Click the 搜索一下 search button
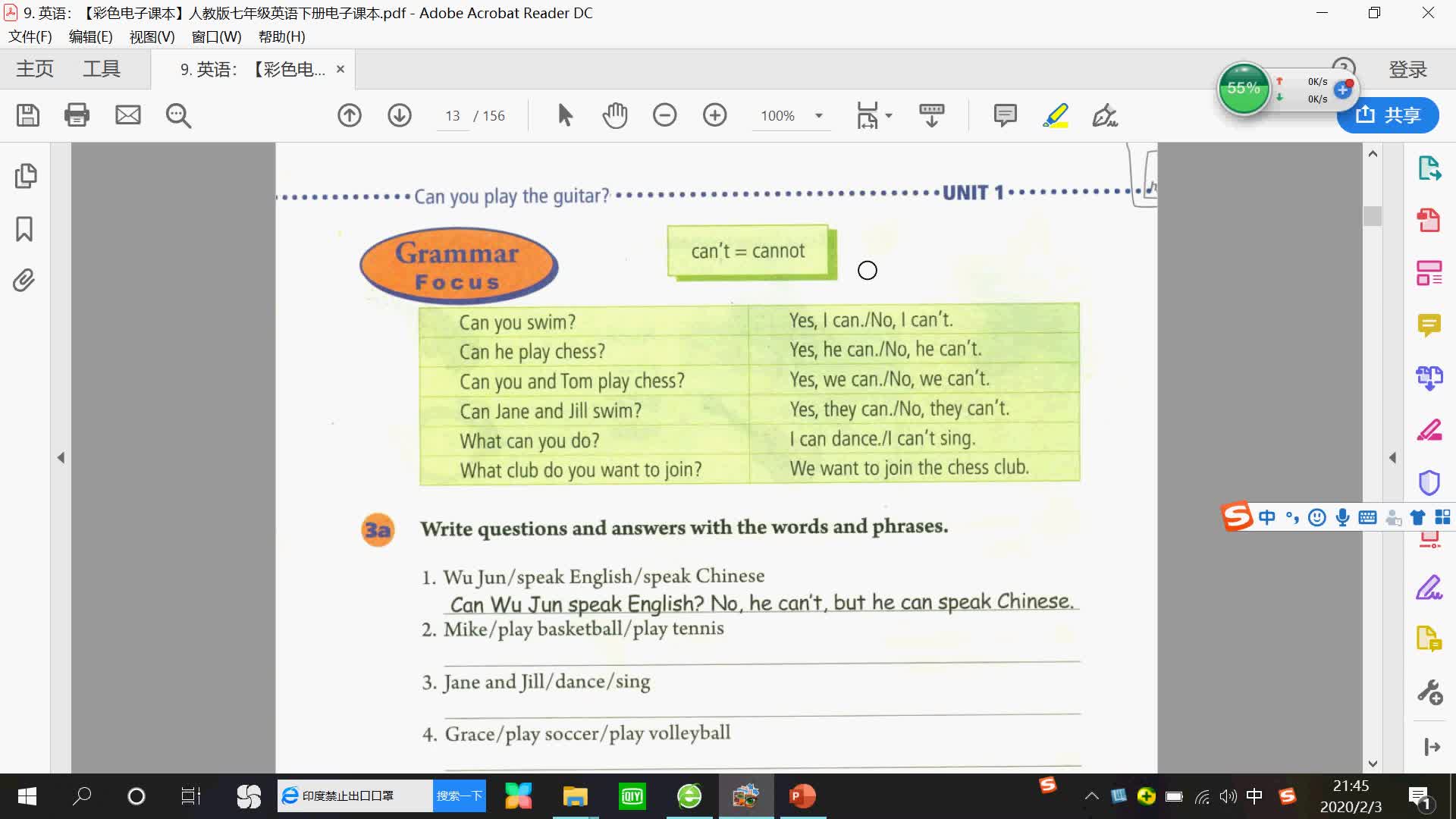This screenshot has width=1456, height=819. (460, 796)
